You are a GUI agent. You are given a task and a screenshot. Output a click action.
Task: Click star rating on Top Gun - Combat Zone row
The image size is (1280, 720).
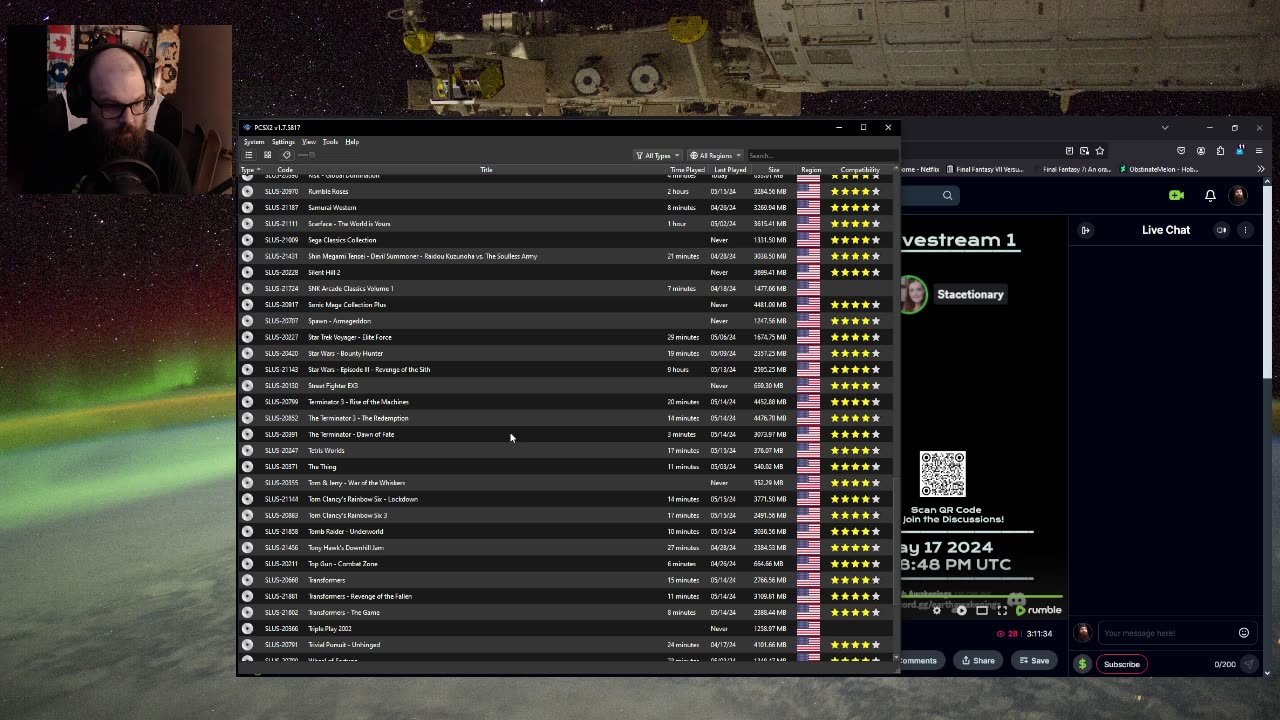[x=855, y=564]
